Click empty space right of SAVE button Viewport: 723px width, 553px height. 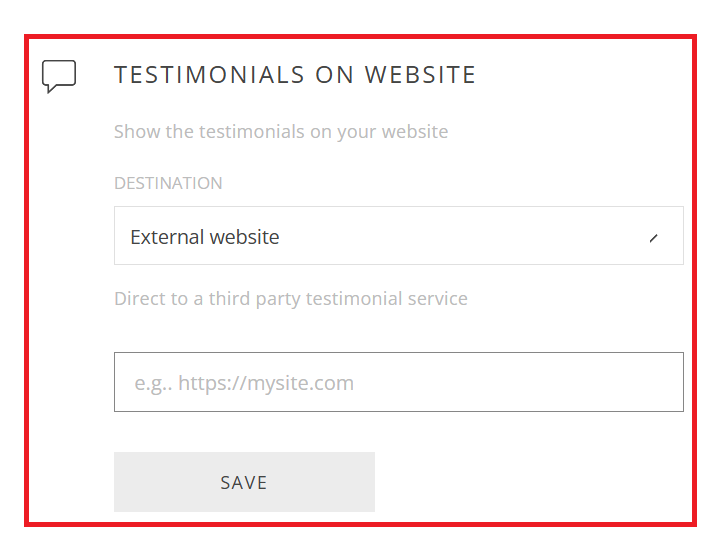click(530, 482)
